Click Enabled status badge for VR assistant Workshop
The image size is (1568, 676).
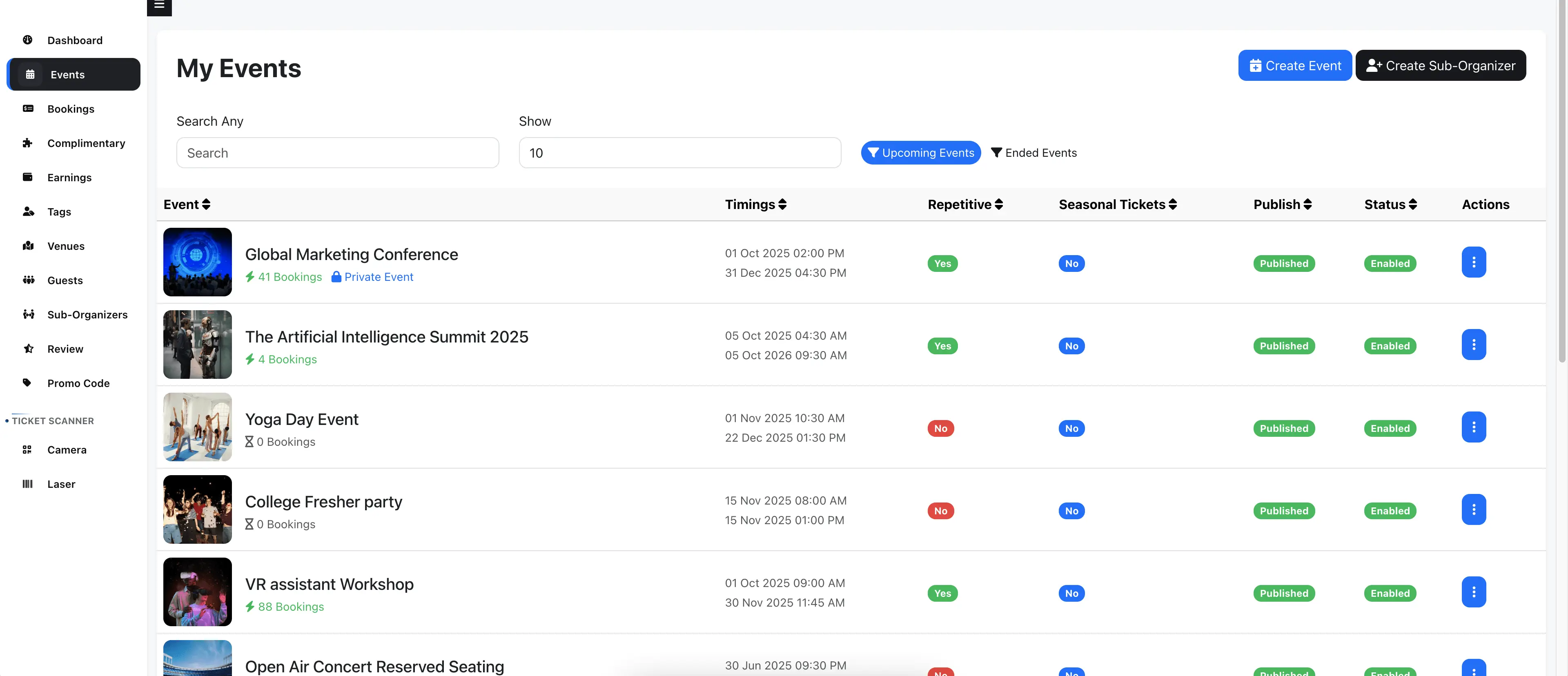(1390, 593)
